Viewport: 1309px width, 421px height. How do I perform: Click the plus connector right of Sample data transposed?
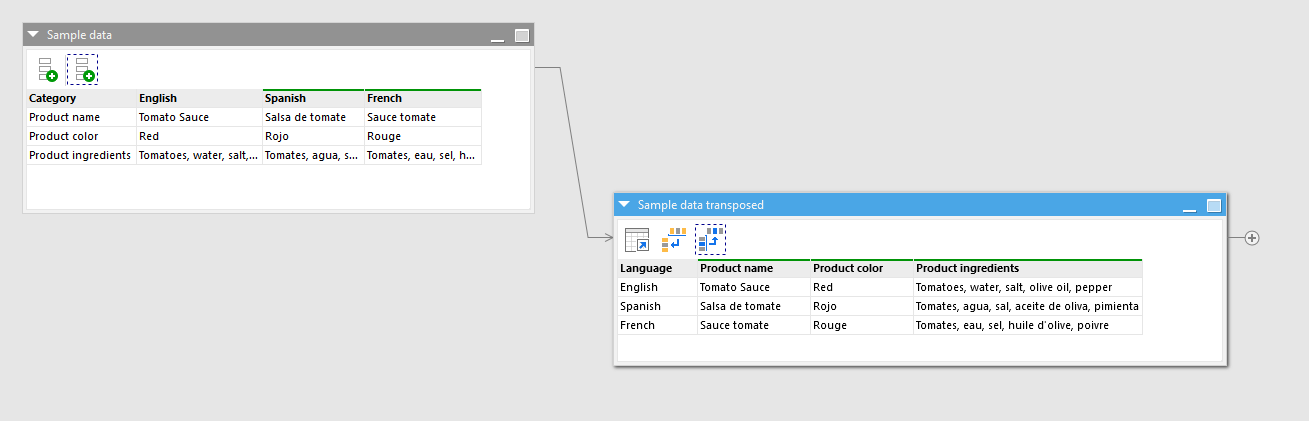coord(1251,238)
